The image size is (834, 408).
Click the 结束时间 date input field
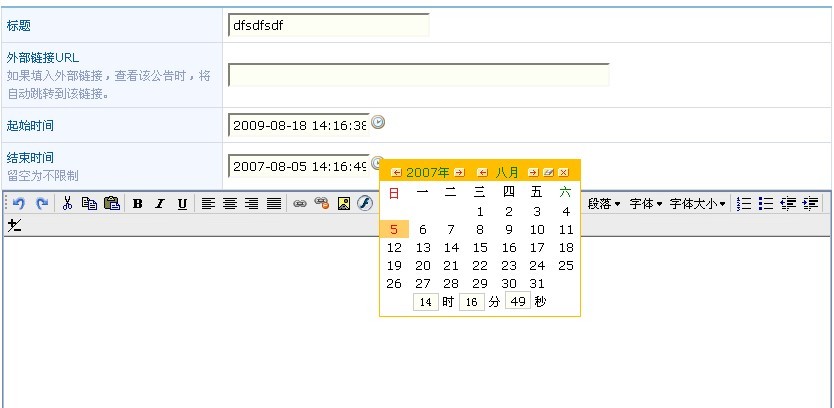coord(298,166)
